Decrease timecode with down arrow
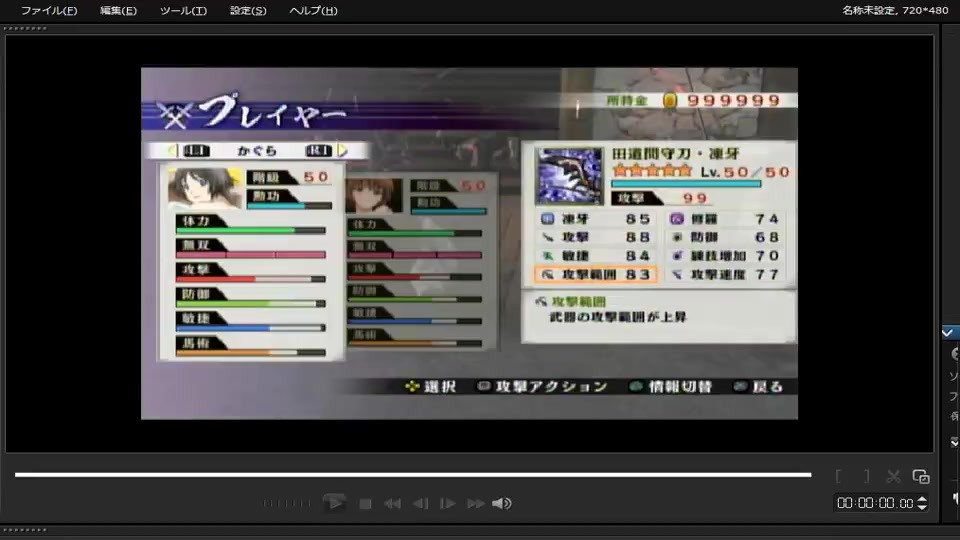This screenshot has width=960, height=540. click(x=921, y=507)
